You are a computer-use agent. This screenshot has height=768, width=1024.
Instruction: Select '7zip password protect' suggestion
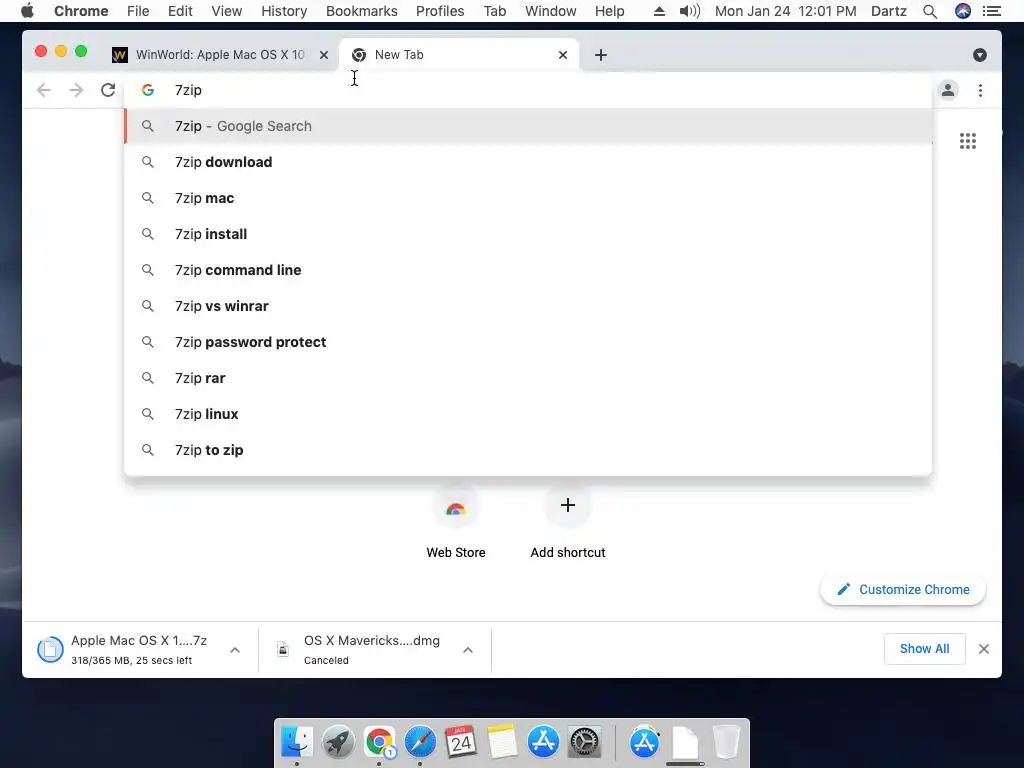[x=528, y=342]
